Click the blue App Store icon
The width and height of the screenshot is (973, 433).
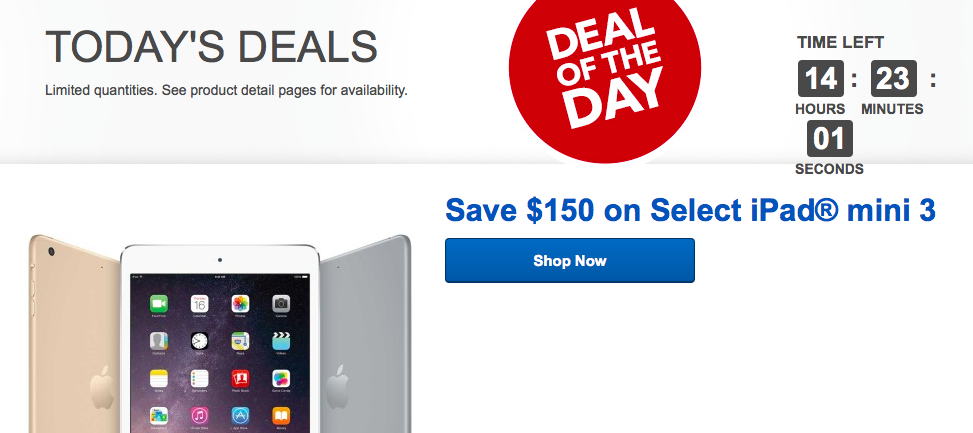pyautogui.click(x=240, y=416)
